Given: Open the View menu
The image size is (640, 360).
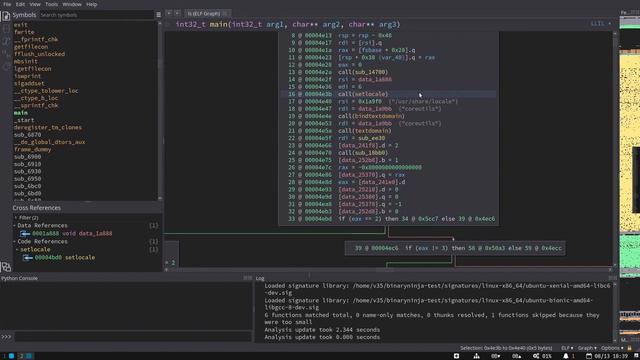Looking at the screenshot, I should tap(35, 4).
